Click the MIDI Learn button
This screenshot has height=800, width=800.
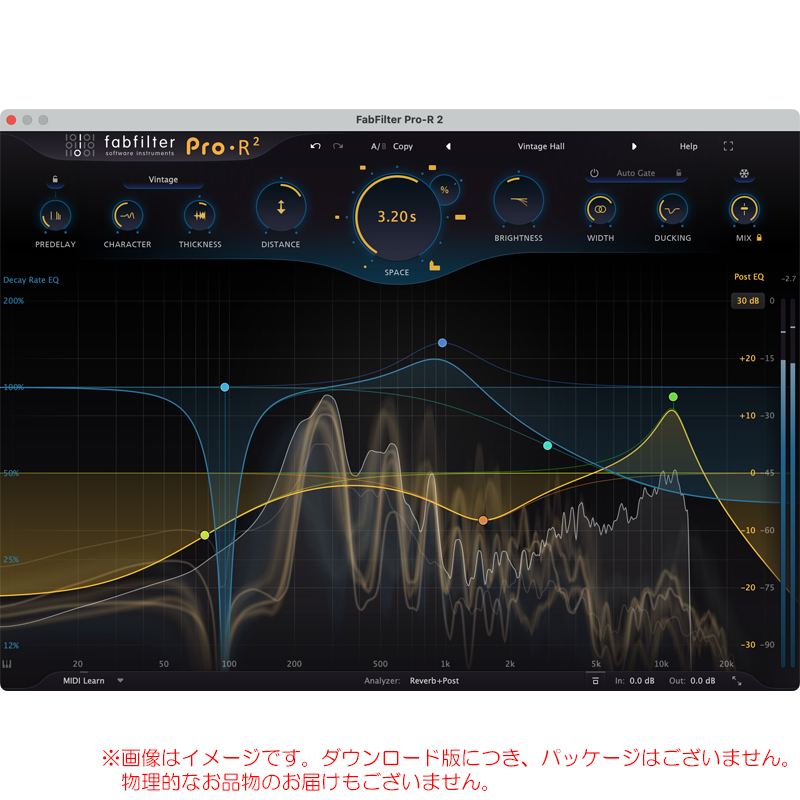(84, 681)
